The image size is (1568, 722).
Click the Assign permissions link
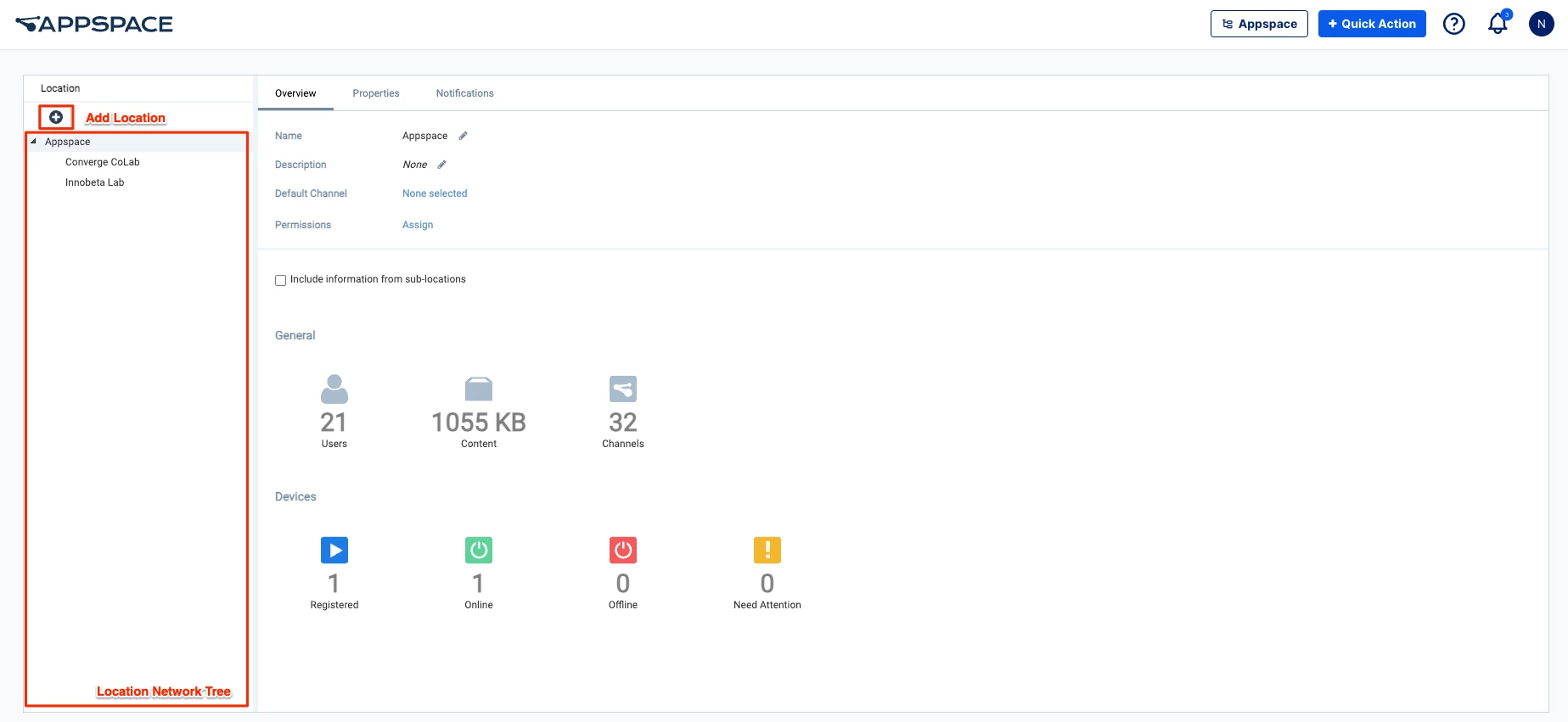418,225
